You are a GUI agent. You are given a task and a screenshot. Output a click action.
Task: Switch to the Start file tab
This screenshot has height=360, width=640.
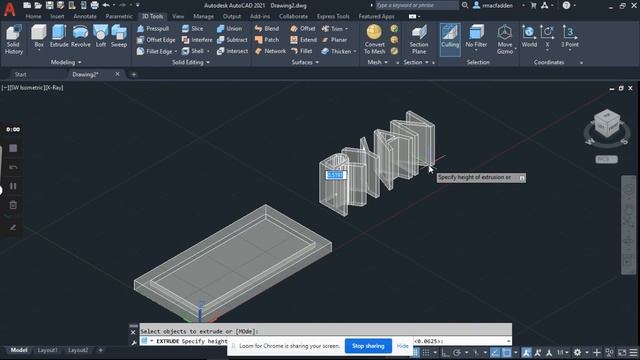coord(20,74)
